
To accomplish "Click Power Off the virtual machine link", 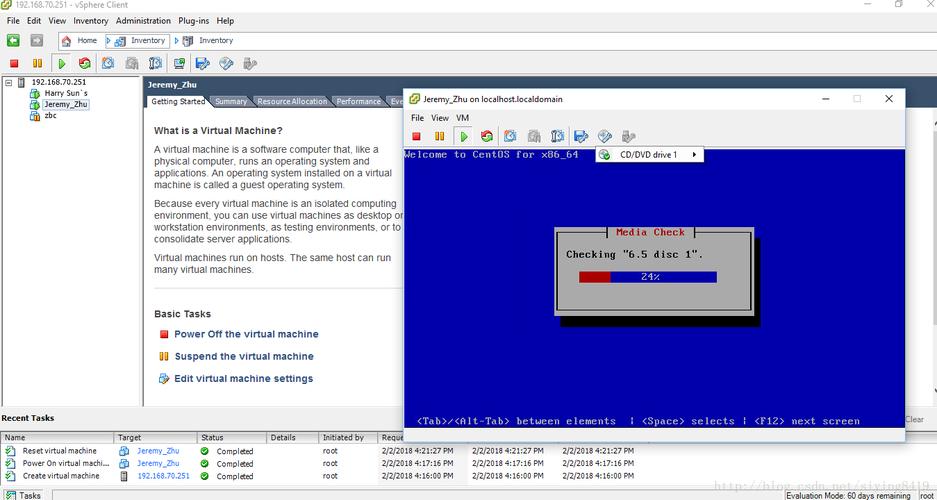I will [x=246, y=334].
